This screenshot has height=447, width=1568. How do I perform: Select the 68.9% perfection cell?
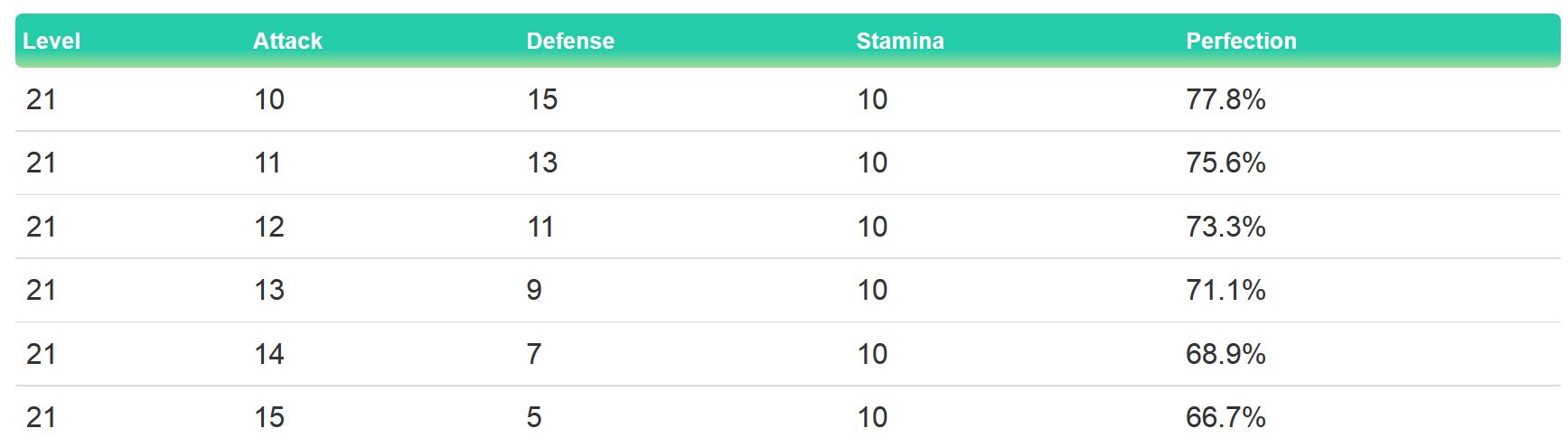1225,354
